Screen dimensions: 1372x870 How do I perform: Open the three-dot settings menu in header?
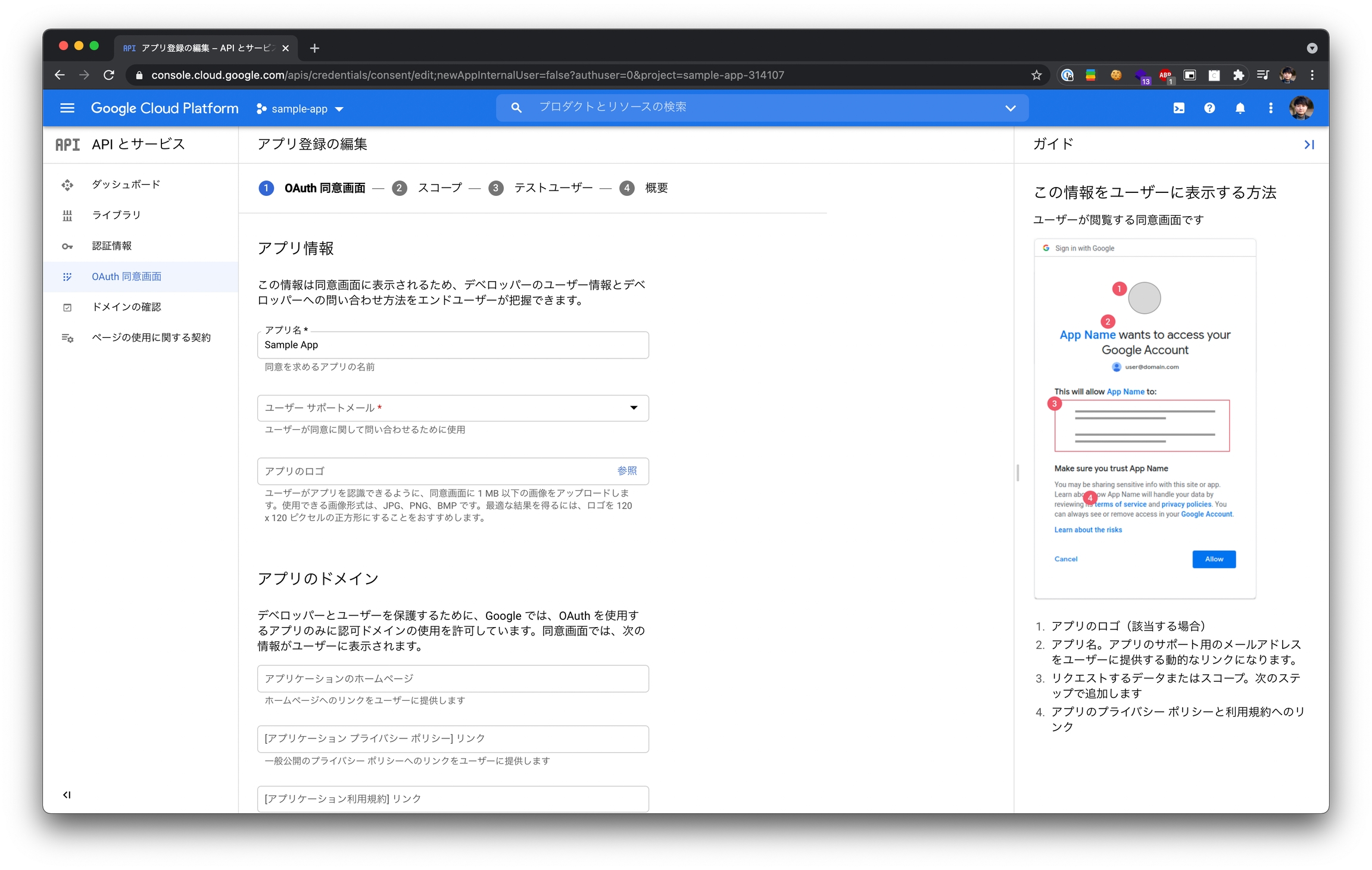click(1270, 108)
